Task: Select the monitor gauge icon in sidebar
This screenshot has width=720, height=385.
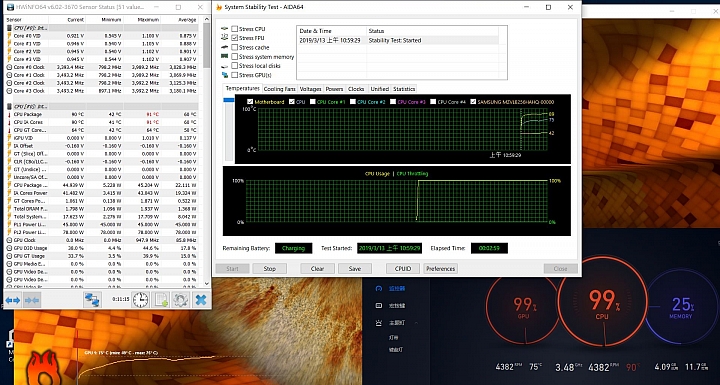Action: point(379,289)
